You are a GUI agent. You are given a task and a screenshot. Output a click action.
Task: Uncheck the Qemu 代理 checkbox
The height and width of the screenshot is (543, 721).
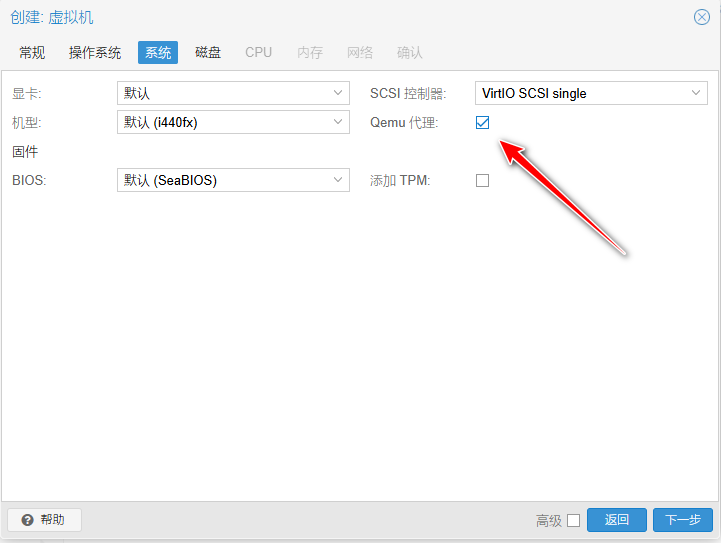click(x=482, y=122)
